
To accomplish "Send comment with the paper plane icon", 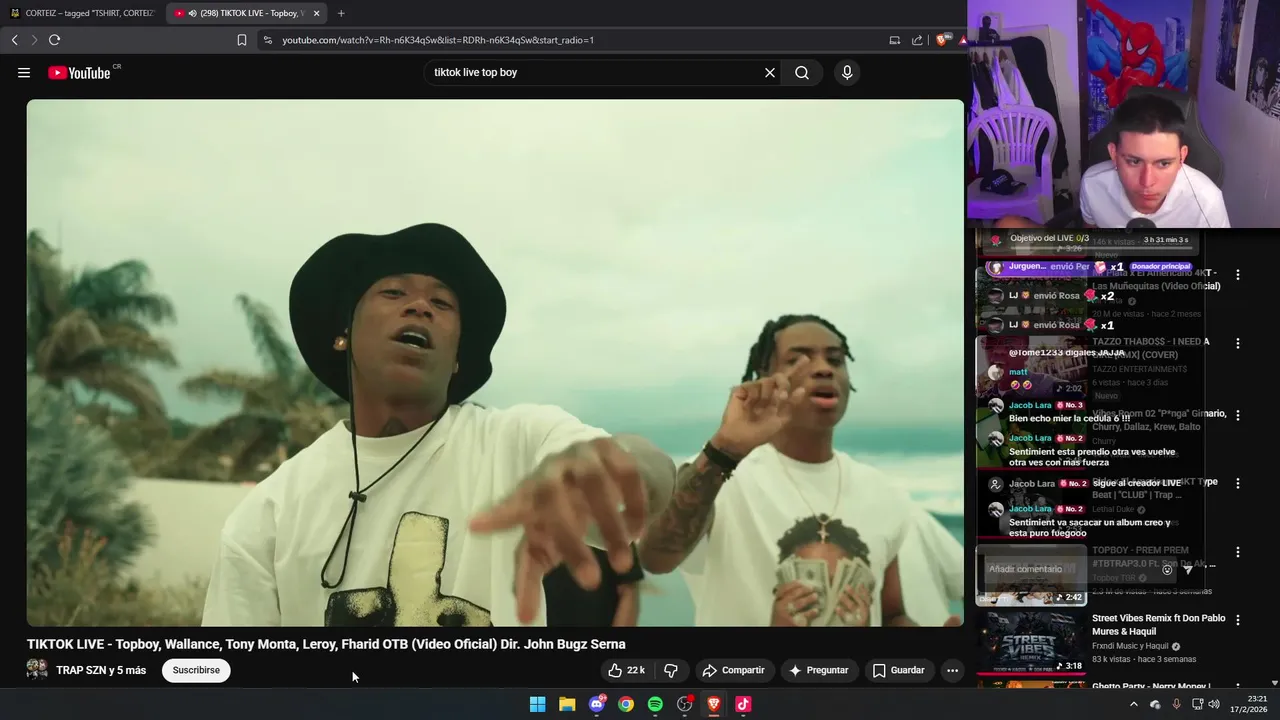I will [x=1188, y=569].
